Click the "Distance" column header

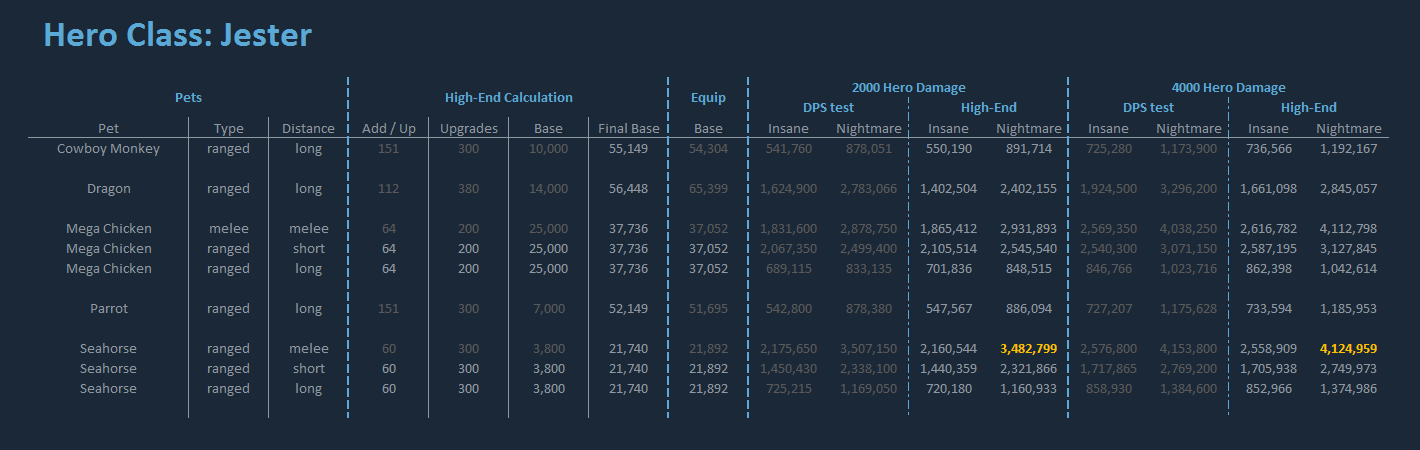coord(308,129)
